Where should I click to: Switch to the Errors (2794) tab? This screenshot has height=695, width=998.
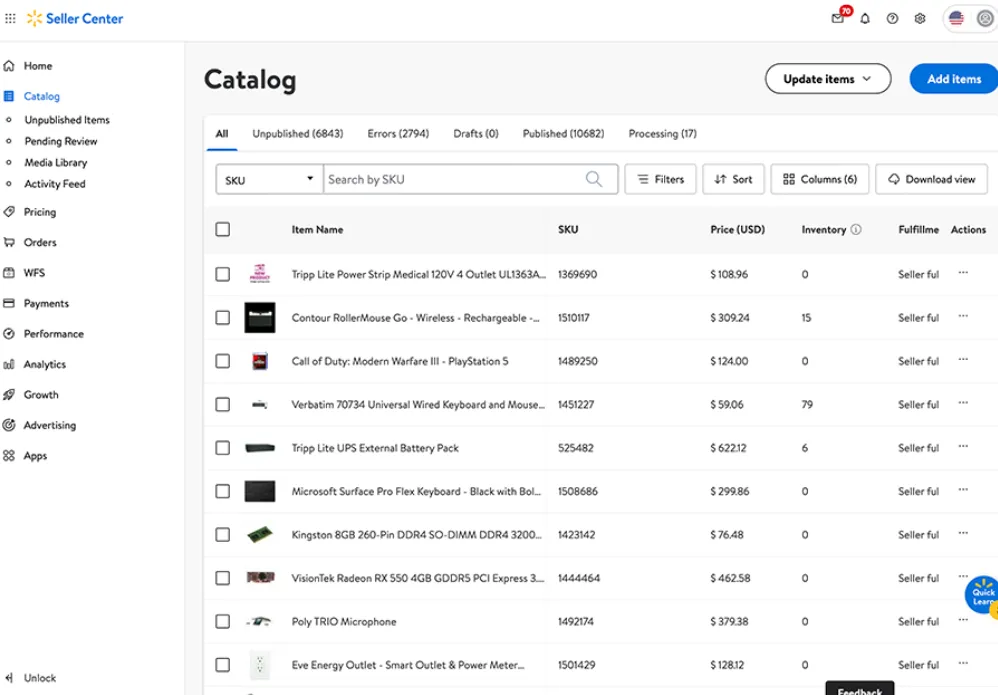(x=398, y=134)
